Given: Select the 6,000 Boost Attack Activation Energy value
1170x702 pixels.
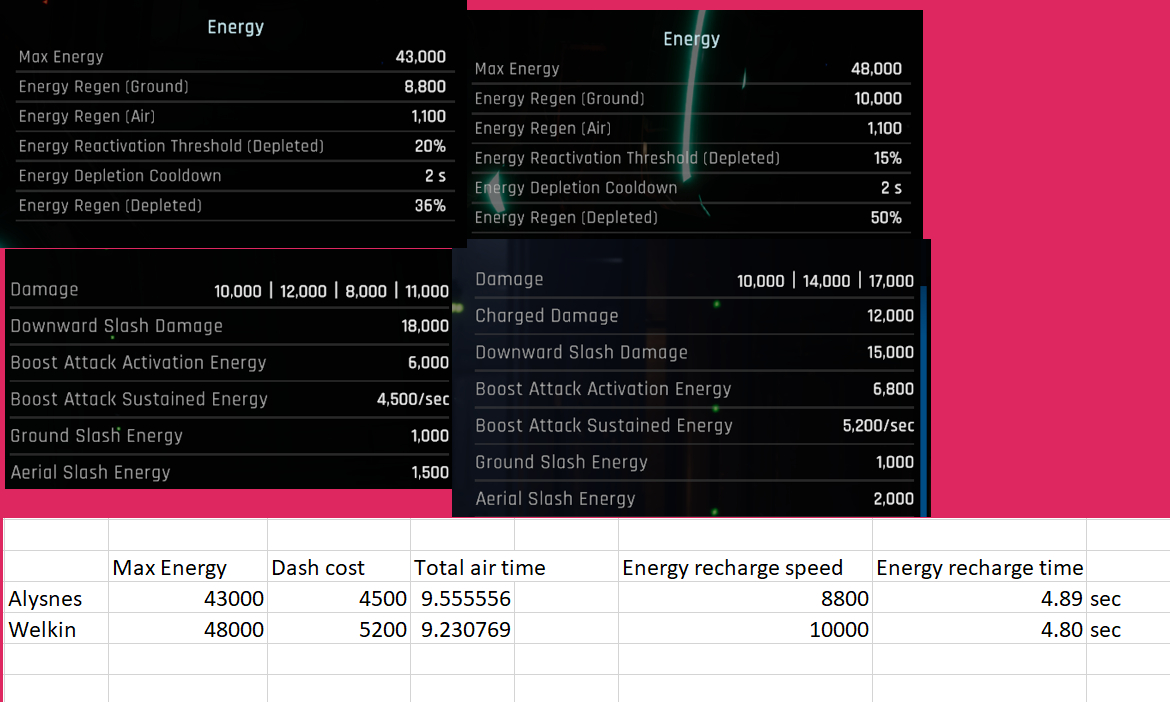Looking at the screenshot, I should [428, 363].
